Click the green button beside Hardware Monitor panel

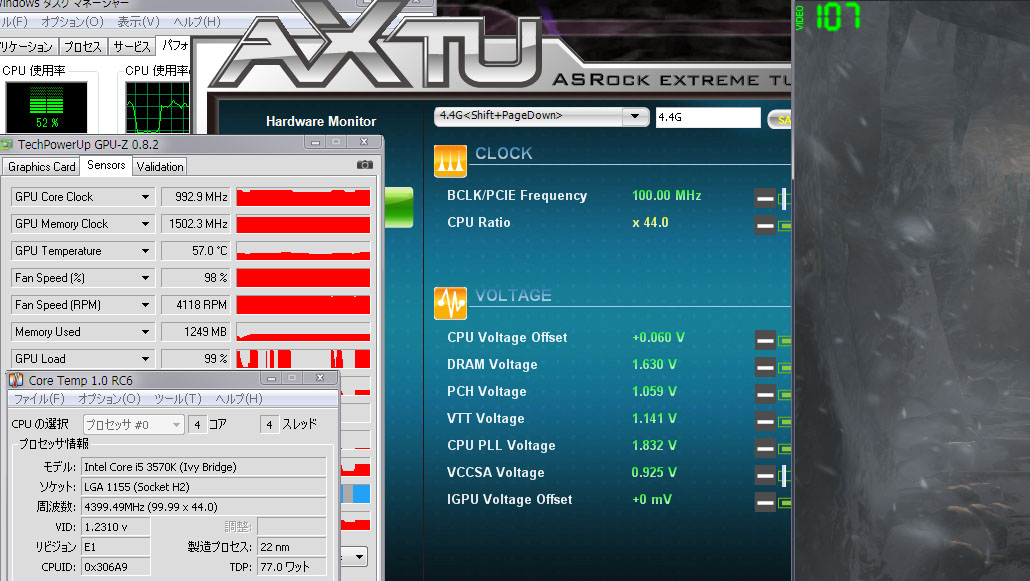pos(399,208)
